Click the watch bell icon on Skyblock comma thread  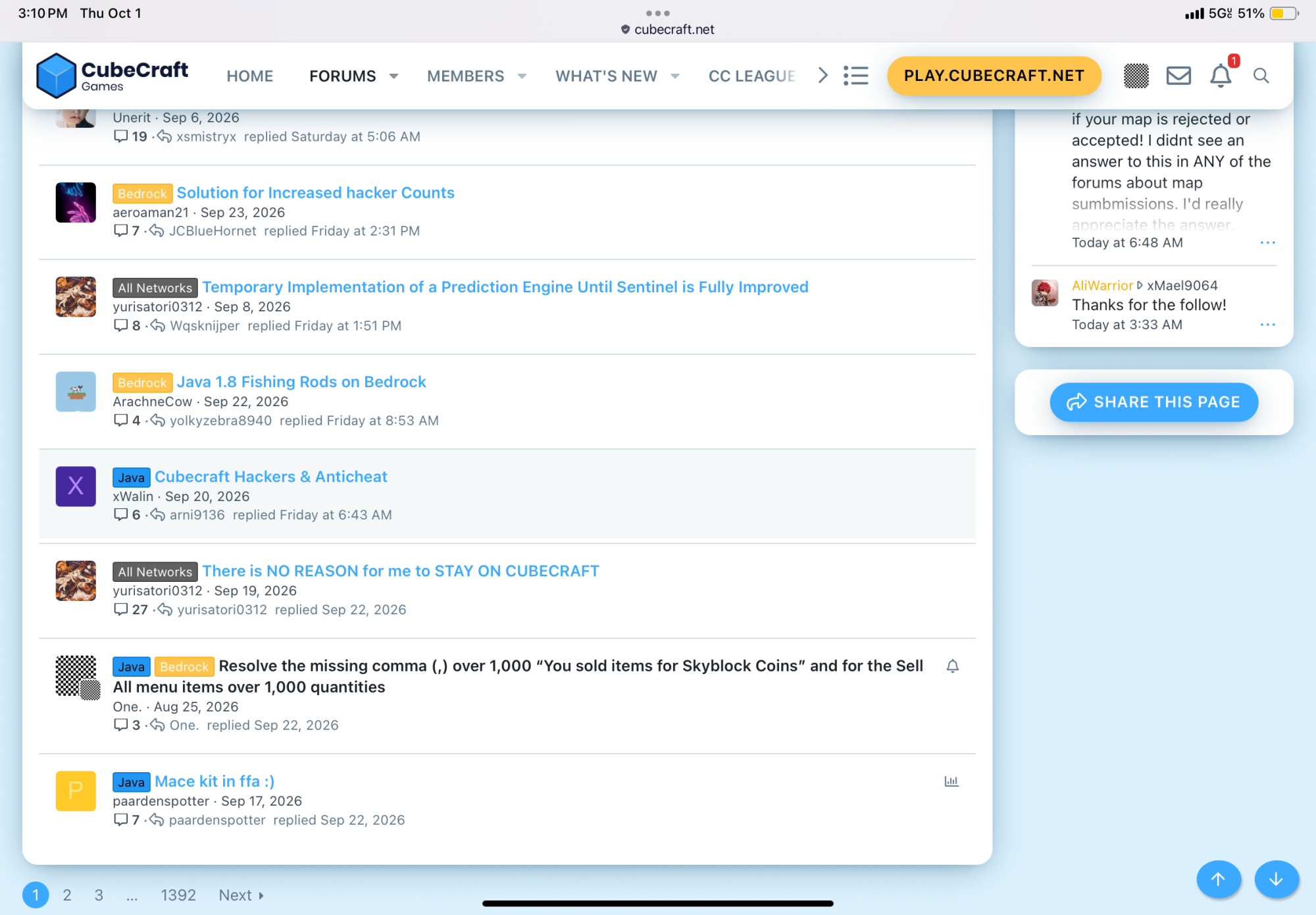pos(952,666)
